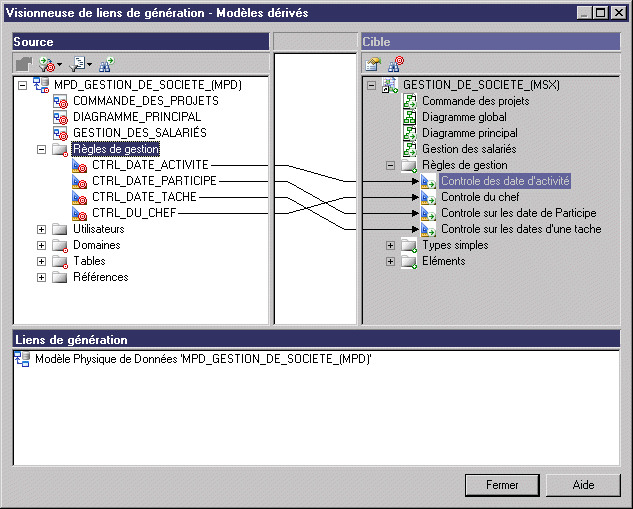Select the Modèle Physique de Données link entry
633x509 pixels.
tap(202, 358)
